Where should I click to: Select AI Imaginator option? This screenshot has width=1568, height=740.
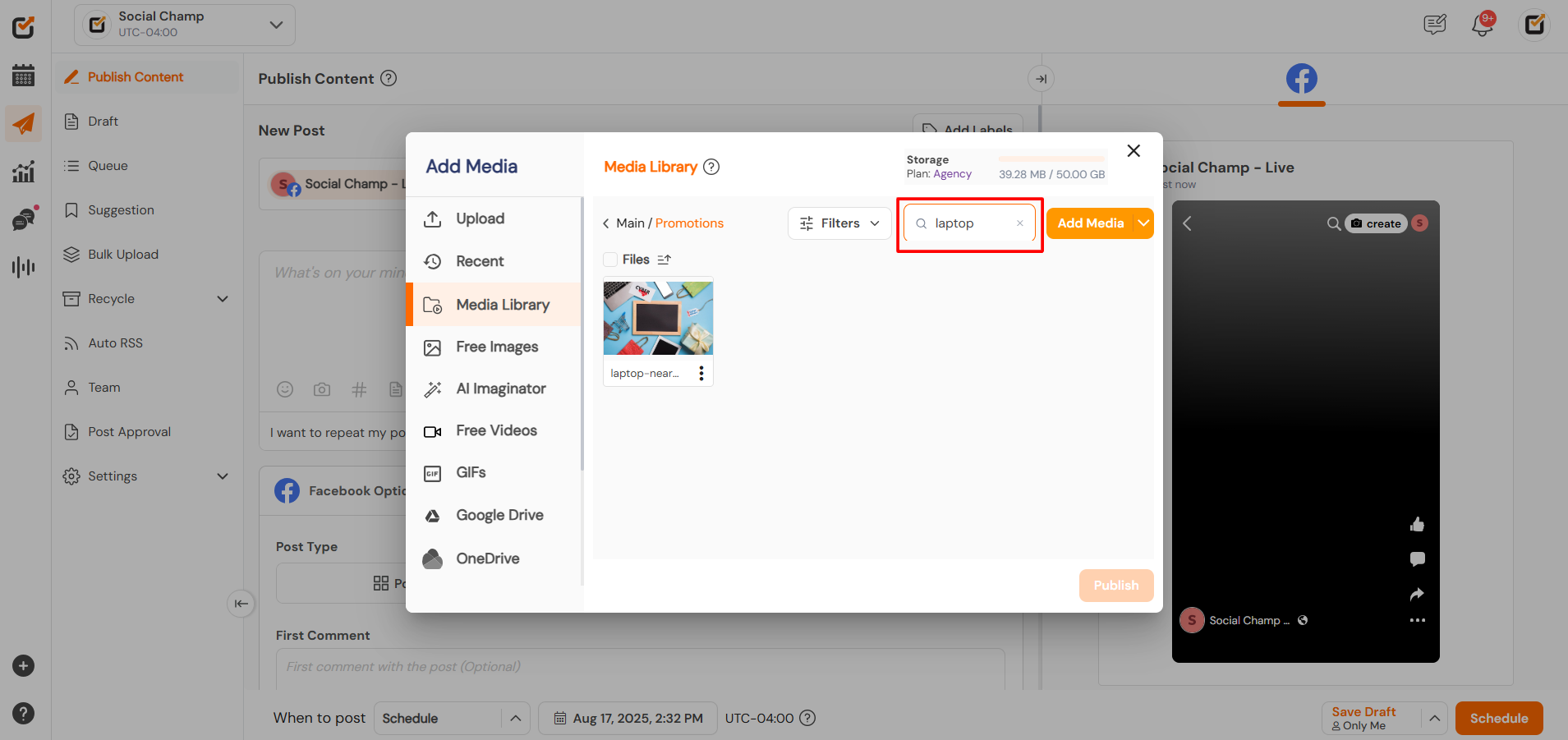[x=494, y=388]
